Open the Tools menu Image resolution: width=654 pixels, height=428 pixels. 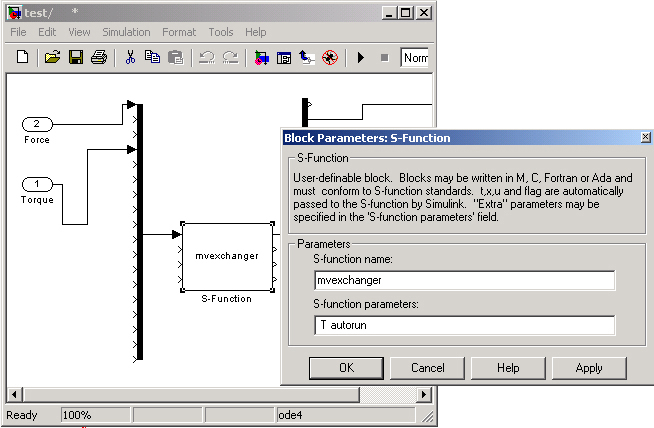(221, 32)
